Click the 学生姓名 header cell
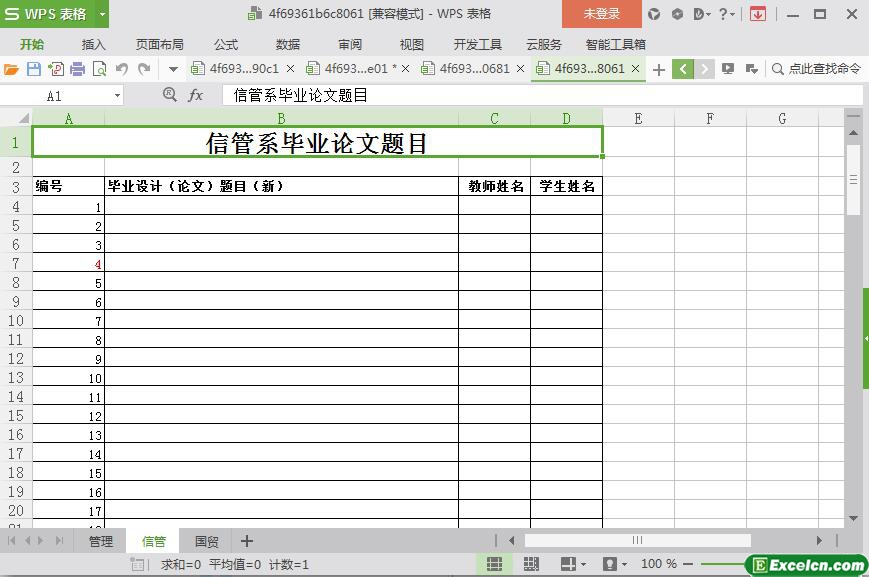Viewport: 869px width, 577px height. pyautogui.click(x=566, y=186)
